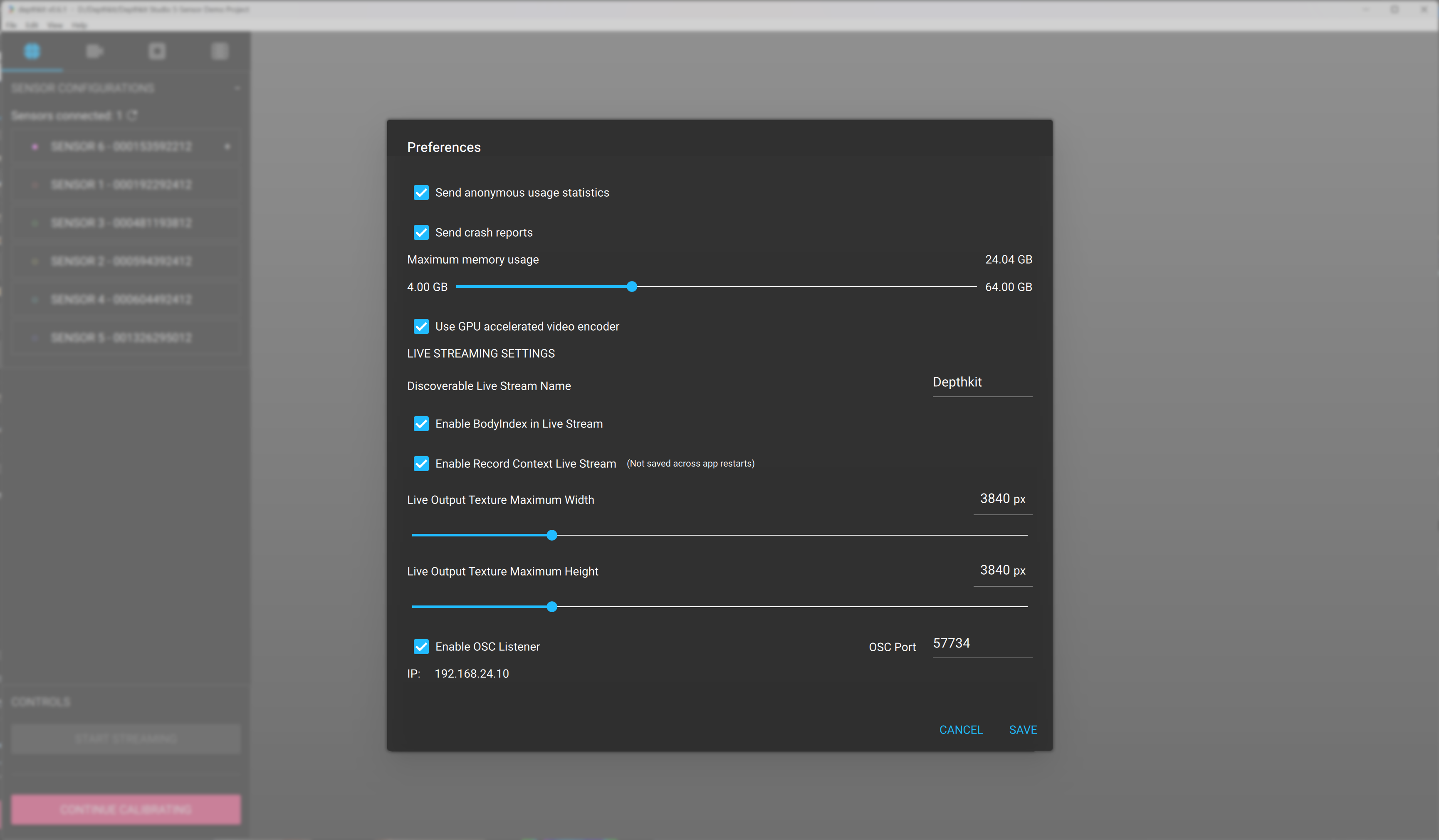Select the blue Sensors tab icon
Screen dimensions: 1439x840
click(32, 51)
